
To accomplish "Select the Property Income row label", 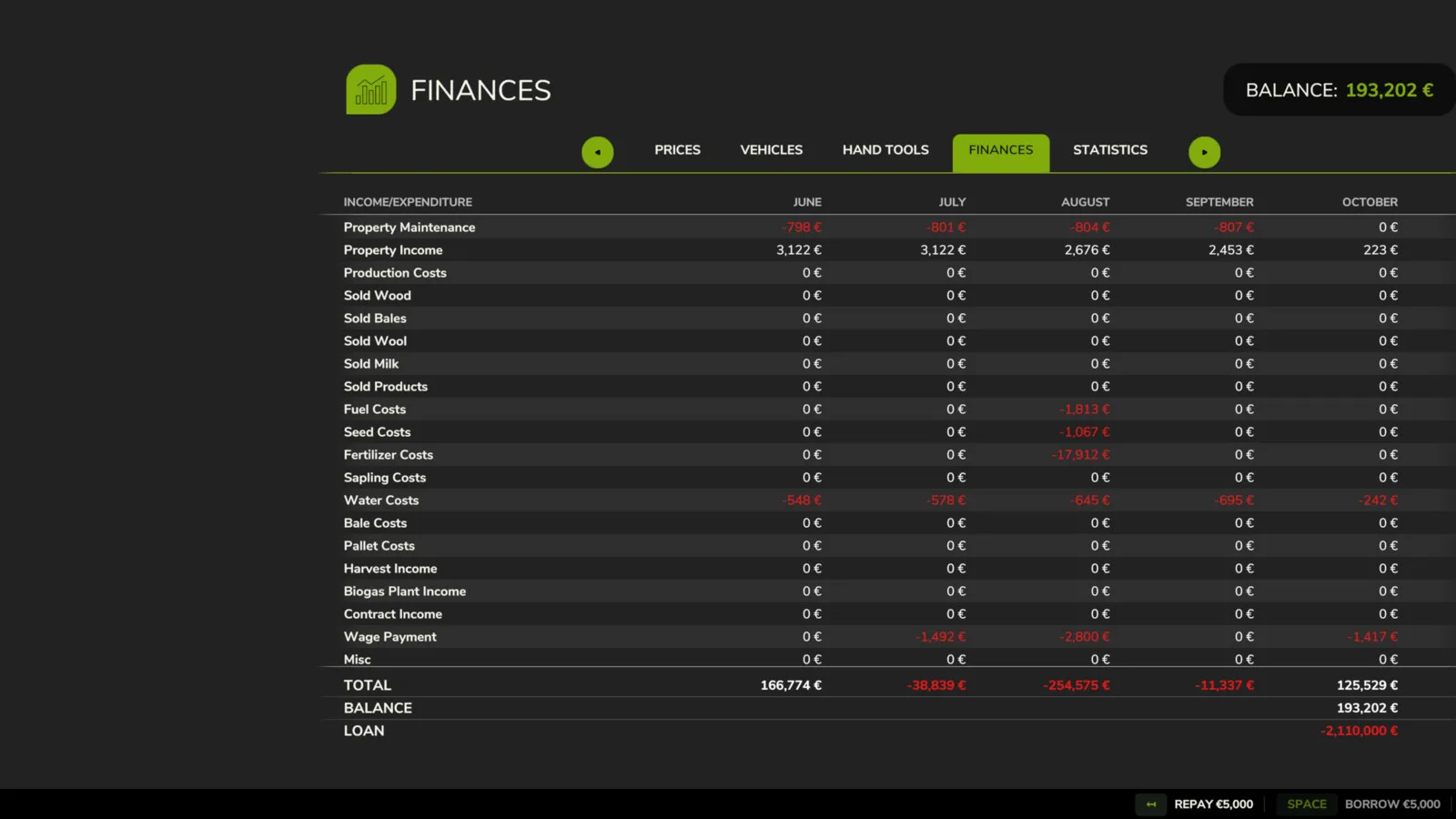I will pos(393,250).
